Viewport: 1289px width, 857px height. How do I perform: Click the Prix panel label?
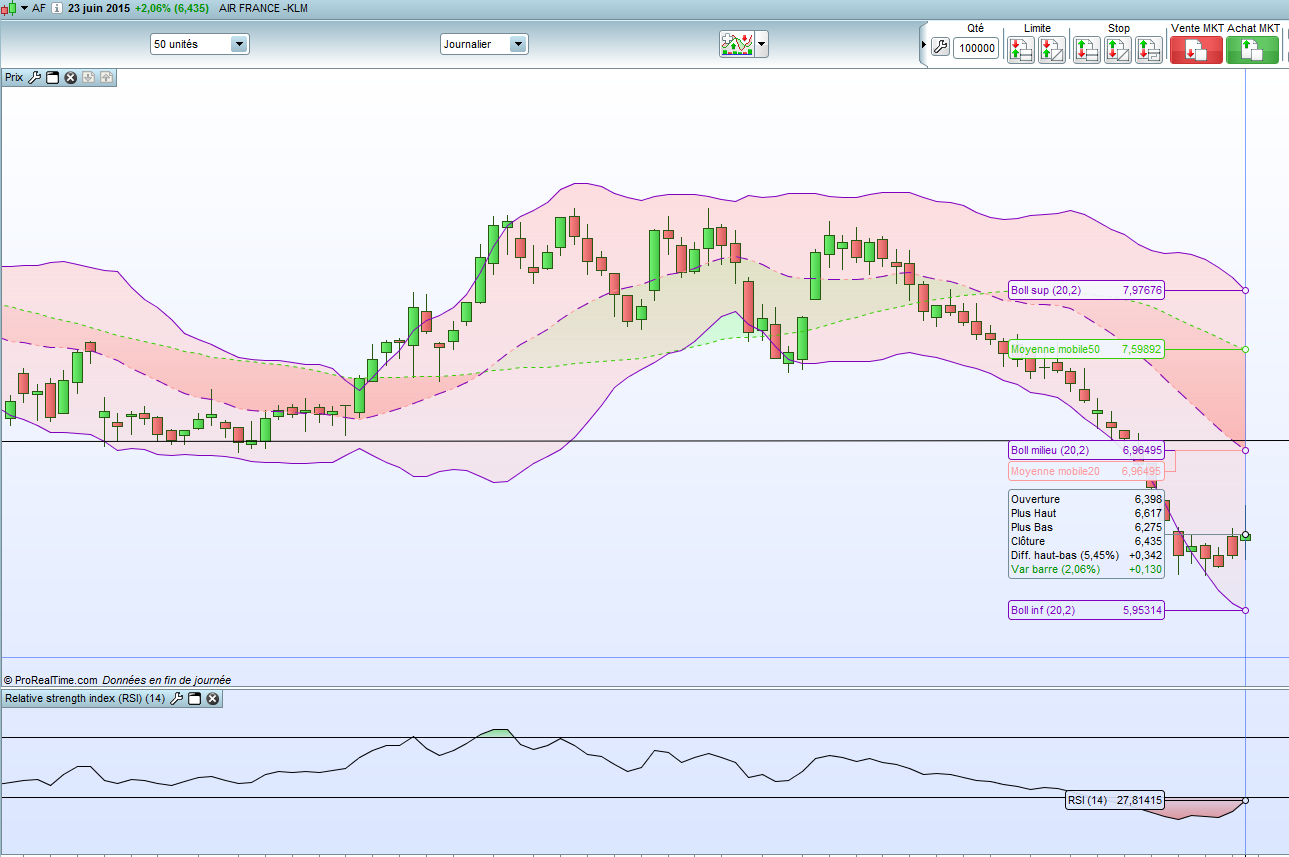[x=14, y=77]
